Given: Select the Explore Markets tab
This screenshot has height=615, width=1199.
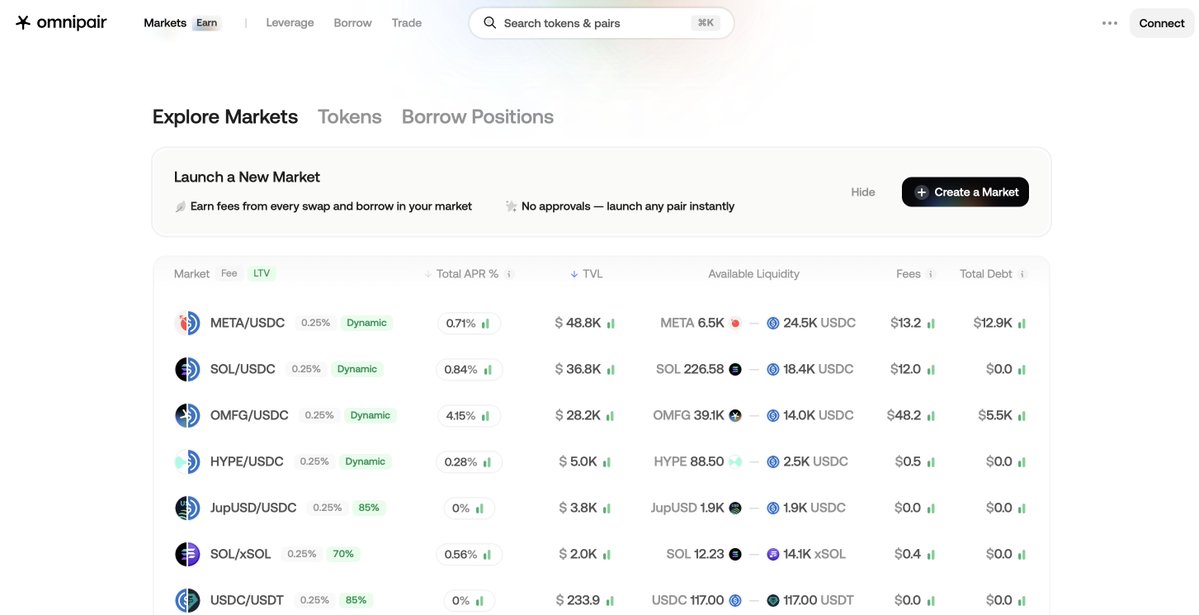Looking at the screenshot, I should click(225, 117).
